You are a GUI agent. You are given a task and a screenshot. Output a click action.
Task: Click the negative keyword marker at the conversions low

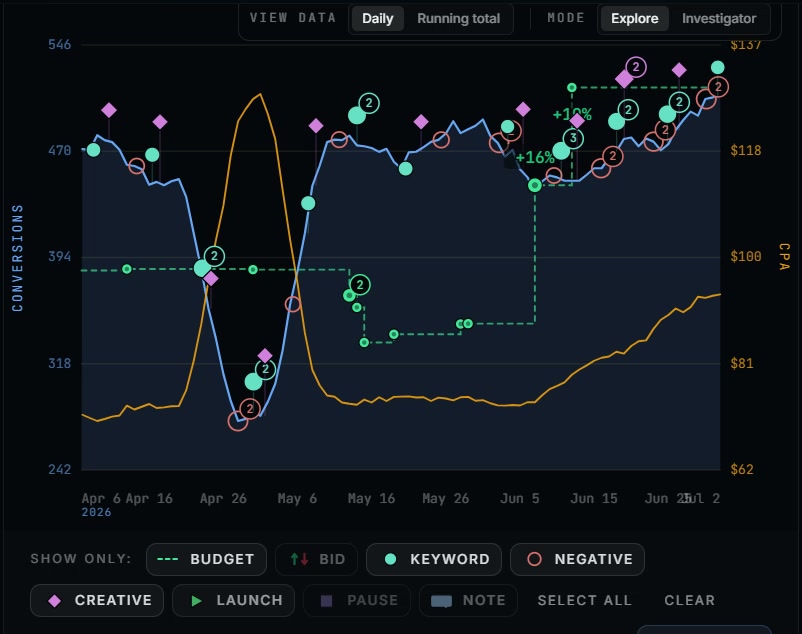coord(238,421)
